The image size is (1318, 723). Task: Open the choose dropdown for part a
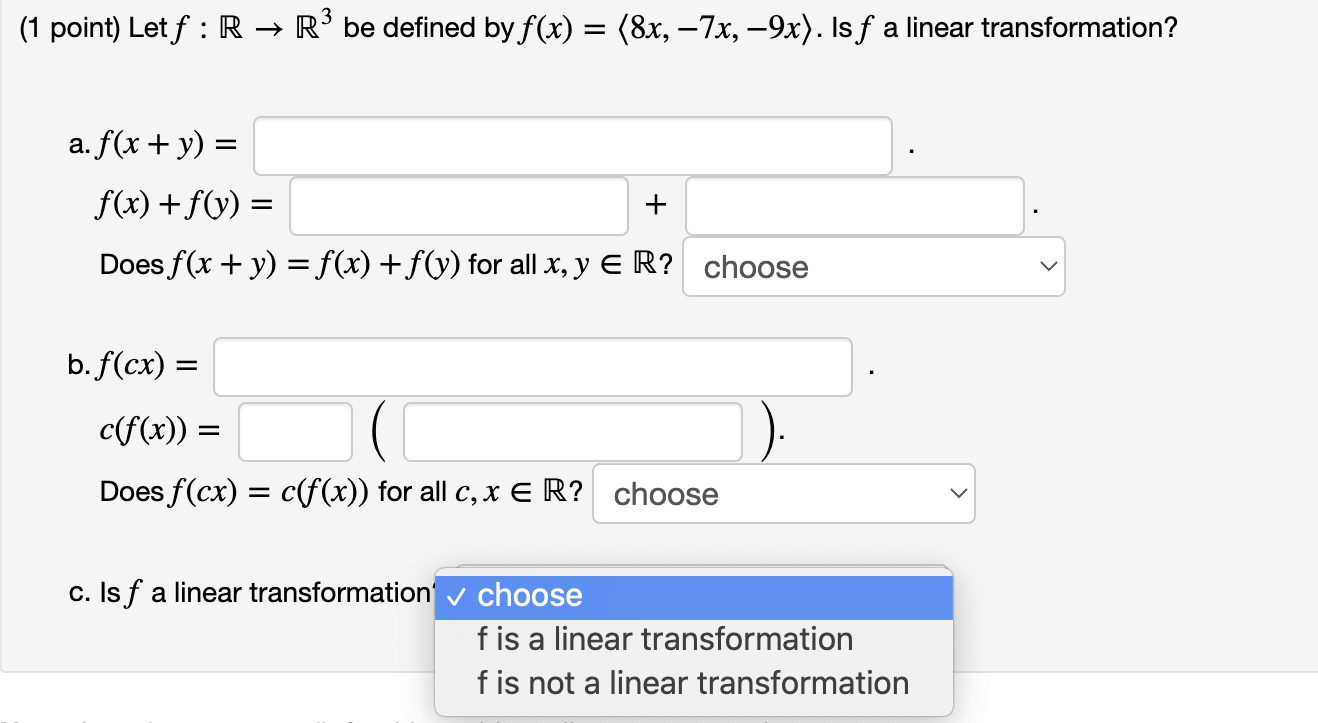873,266
